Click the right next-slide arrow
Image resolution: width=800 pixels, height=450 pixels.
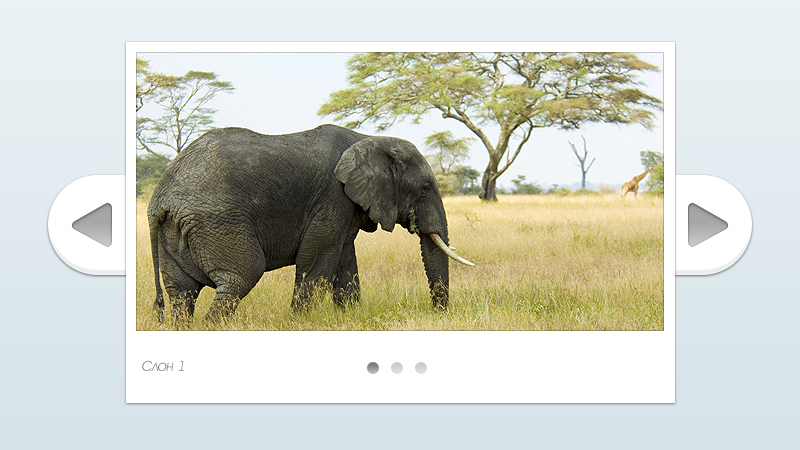707,225
